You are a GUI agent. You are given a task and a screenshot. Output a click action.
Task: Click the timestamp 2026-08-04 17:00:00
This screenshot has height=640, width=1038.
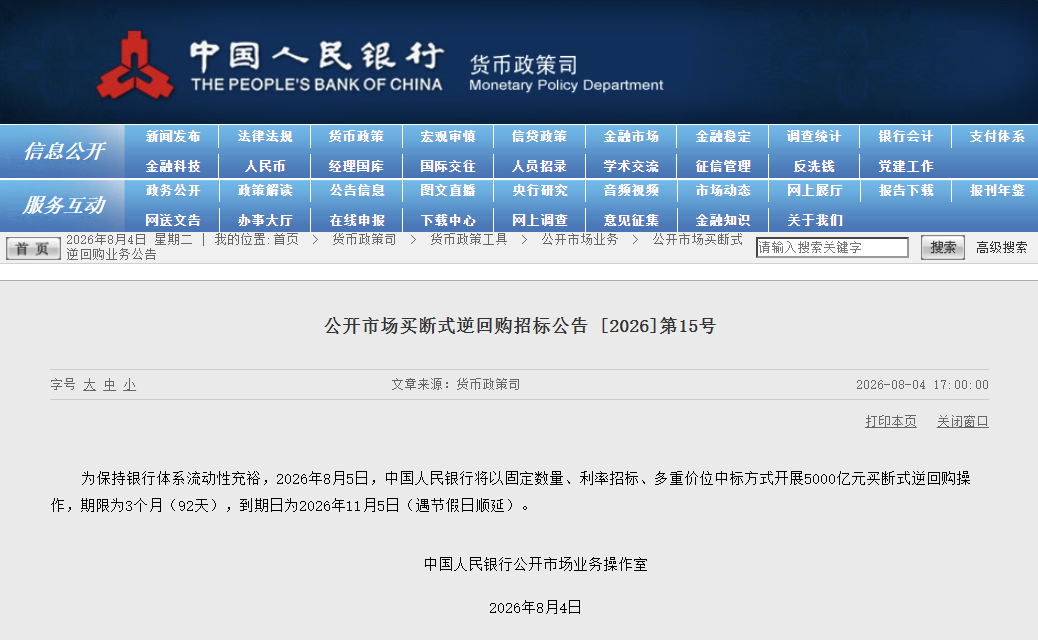[922, 385]
